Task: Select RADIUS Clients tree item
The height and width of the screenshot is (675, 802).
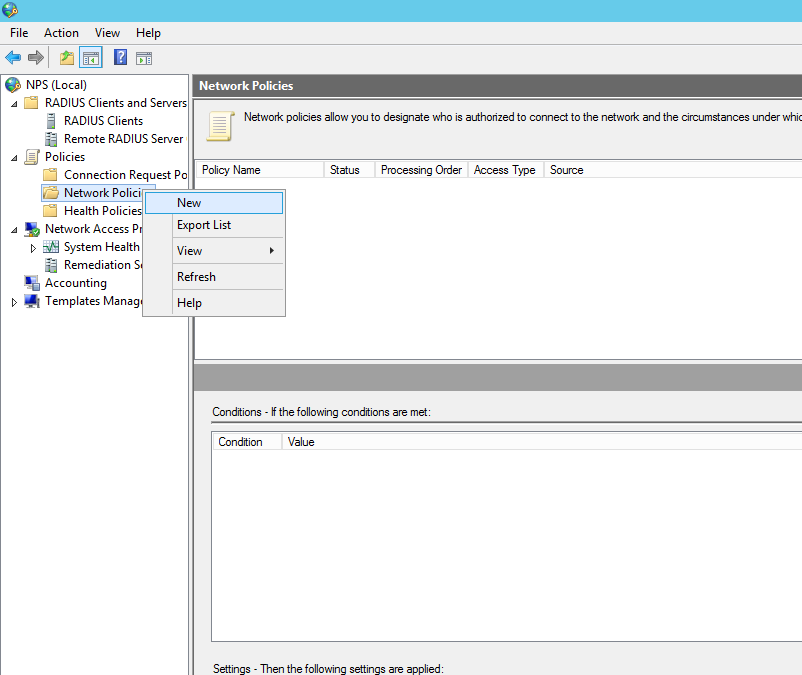Action: coord(103,121)
